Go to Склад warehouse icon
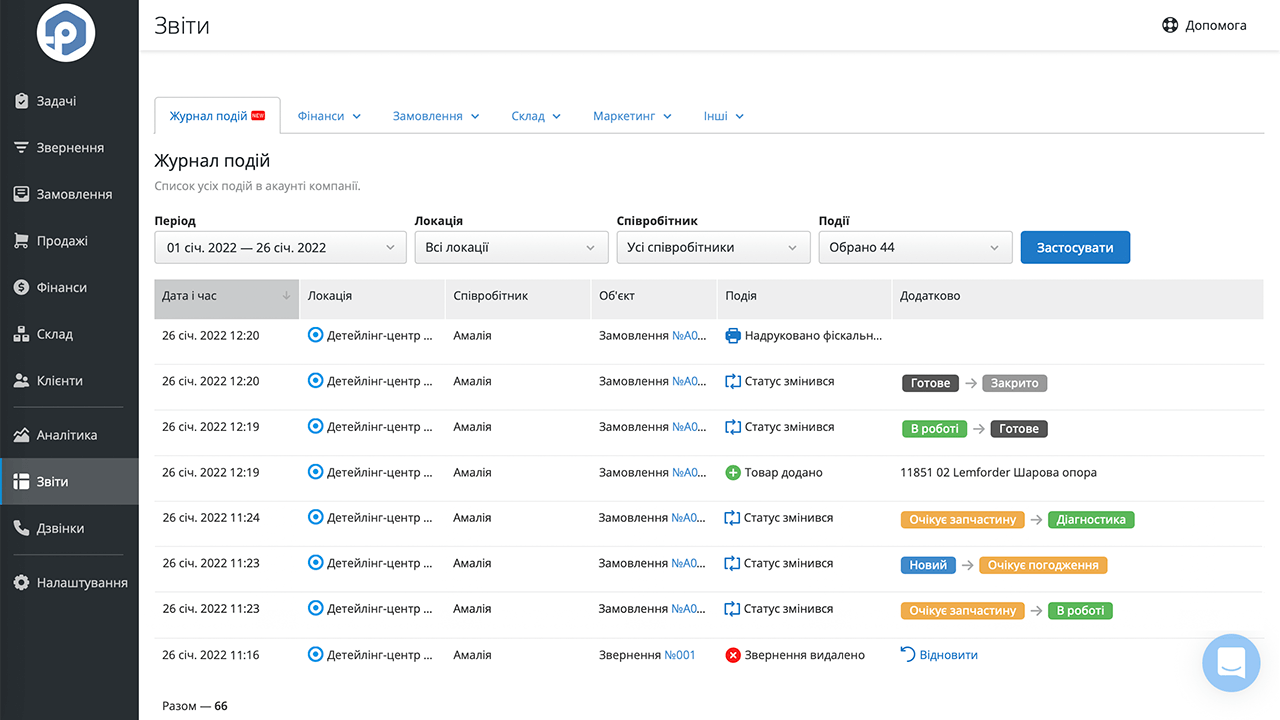This screenshot has width=1280, height=720. point(21,334)
